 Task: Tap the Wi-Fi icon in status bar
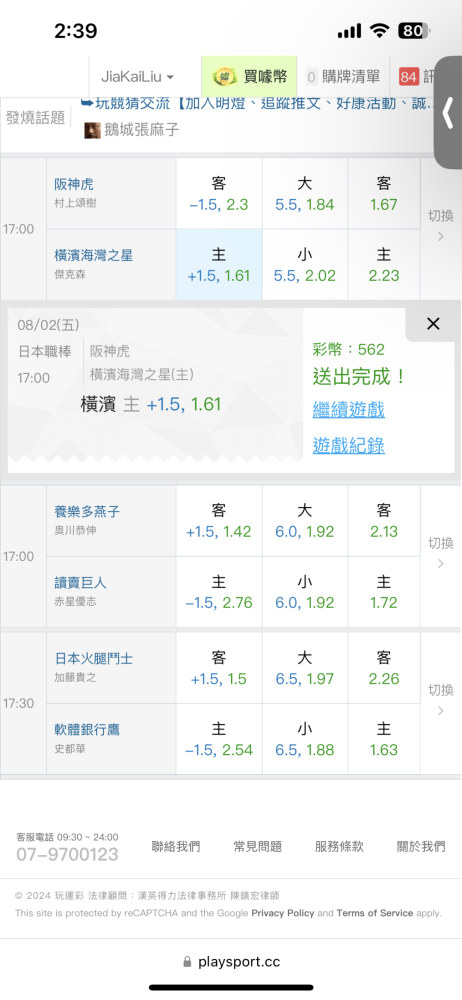point(380,30)
